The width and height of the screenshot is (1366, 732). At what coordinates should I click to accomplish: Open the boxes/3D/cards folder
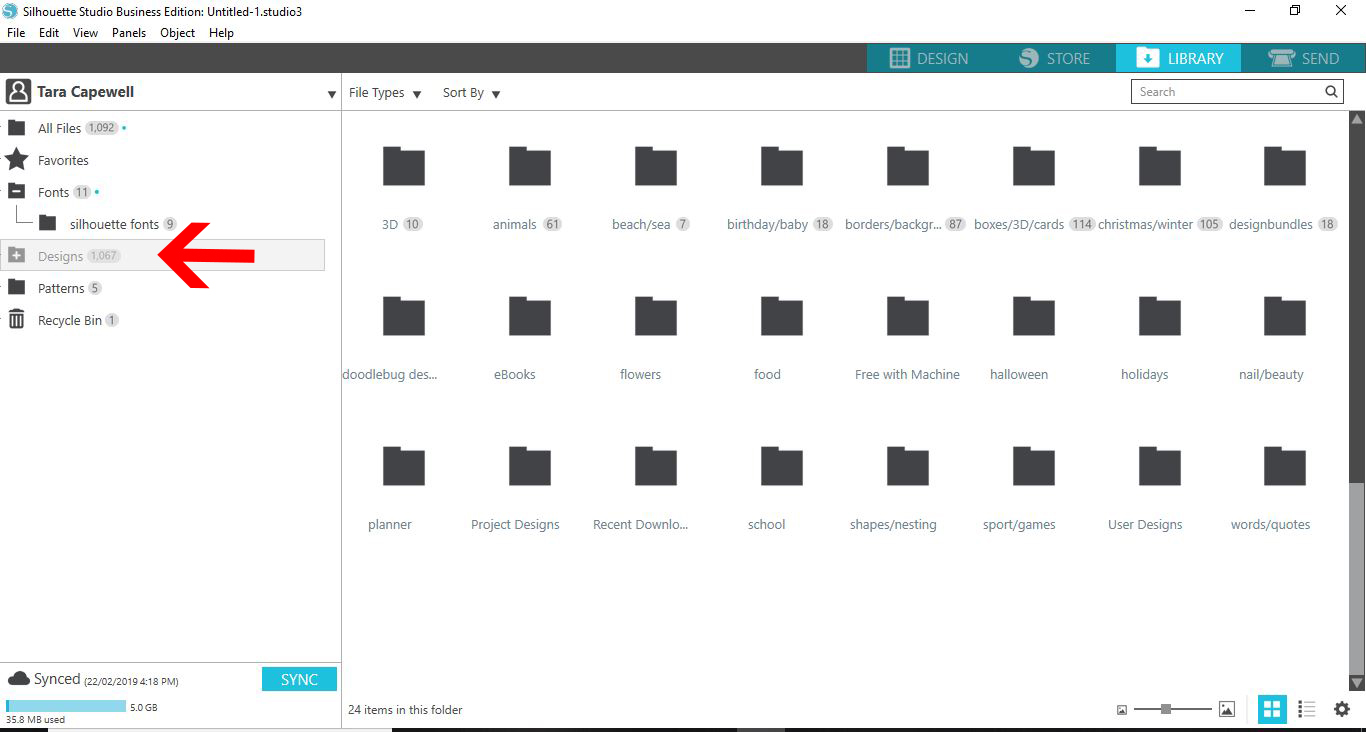pyautogui.click(x=1034, y=166)
